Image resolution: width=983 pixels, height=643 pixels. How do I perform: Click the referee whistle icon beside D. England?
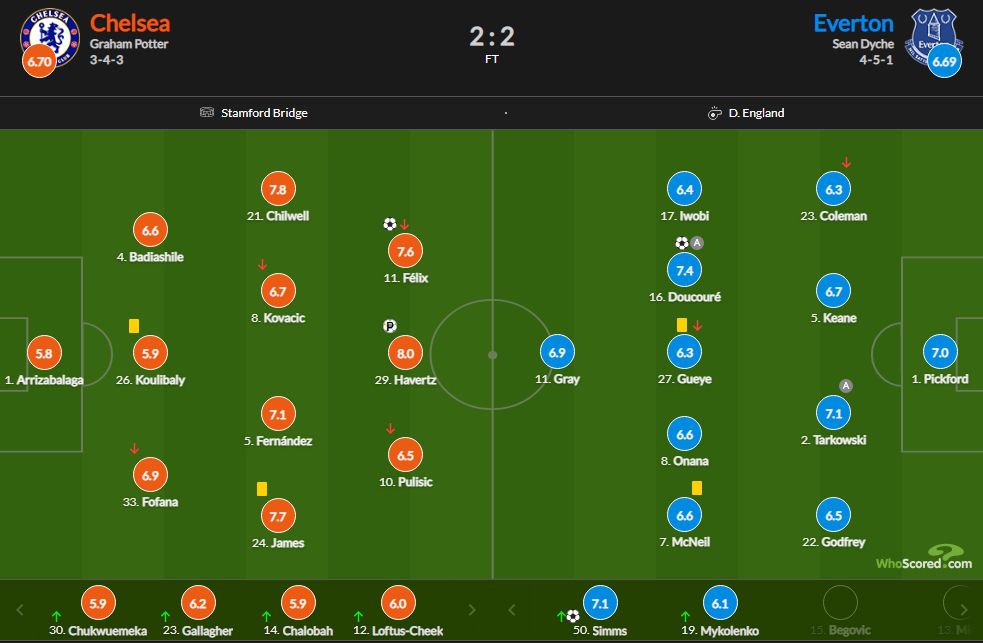tap(714, 113)
